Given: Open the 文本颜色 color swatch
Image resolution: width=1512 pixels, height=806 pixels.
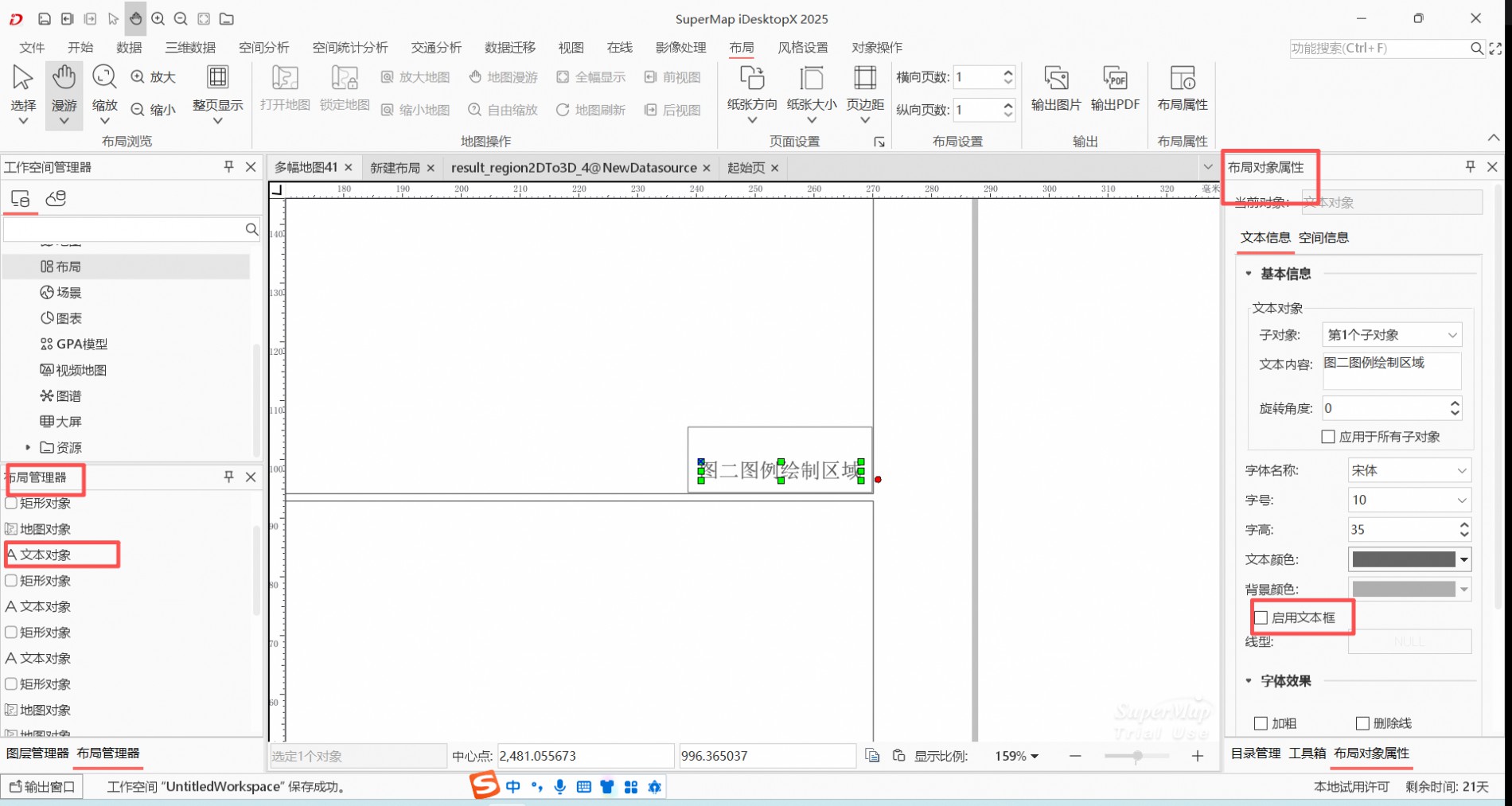Looking at the screenshot, I should click(x=1404, y=559).
